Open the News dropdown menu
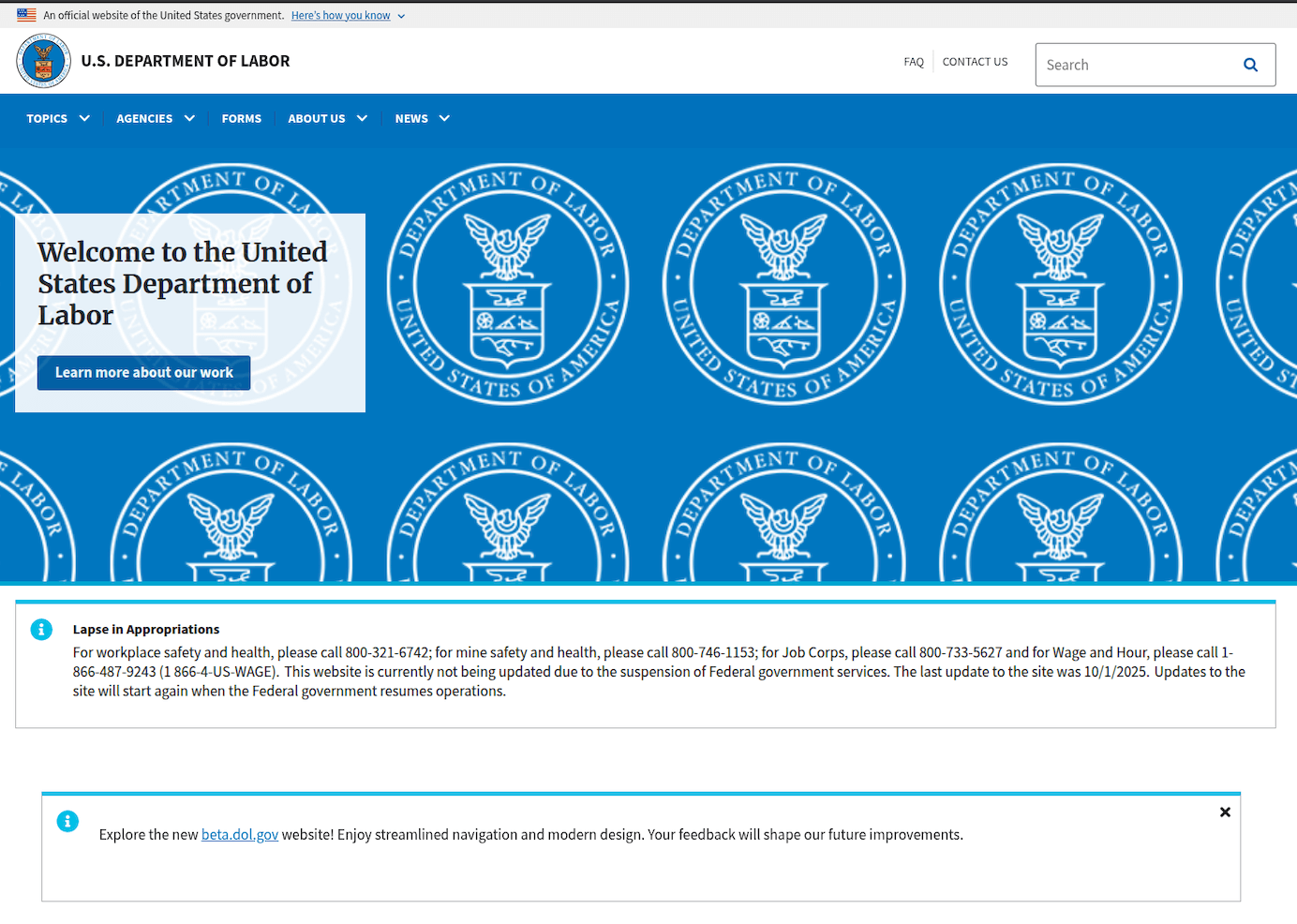The image size is (1297, 924). [x=422, y=119]
